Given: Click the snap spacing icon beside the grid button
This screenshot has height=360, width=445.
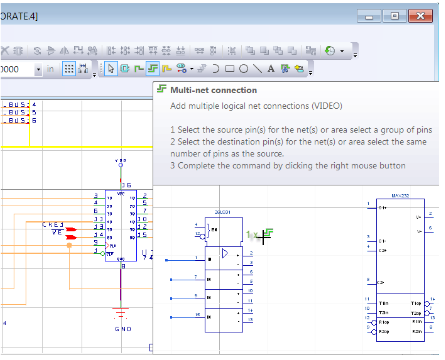Looking at the screenshot, I should pos(83,69).
